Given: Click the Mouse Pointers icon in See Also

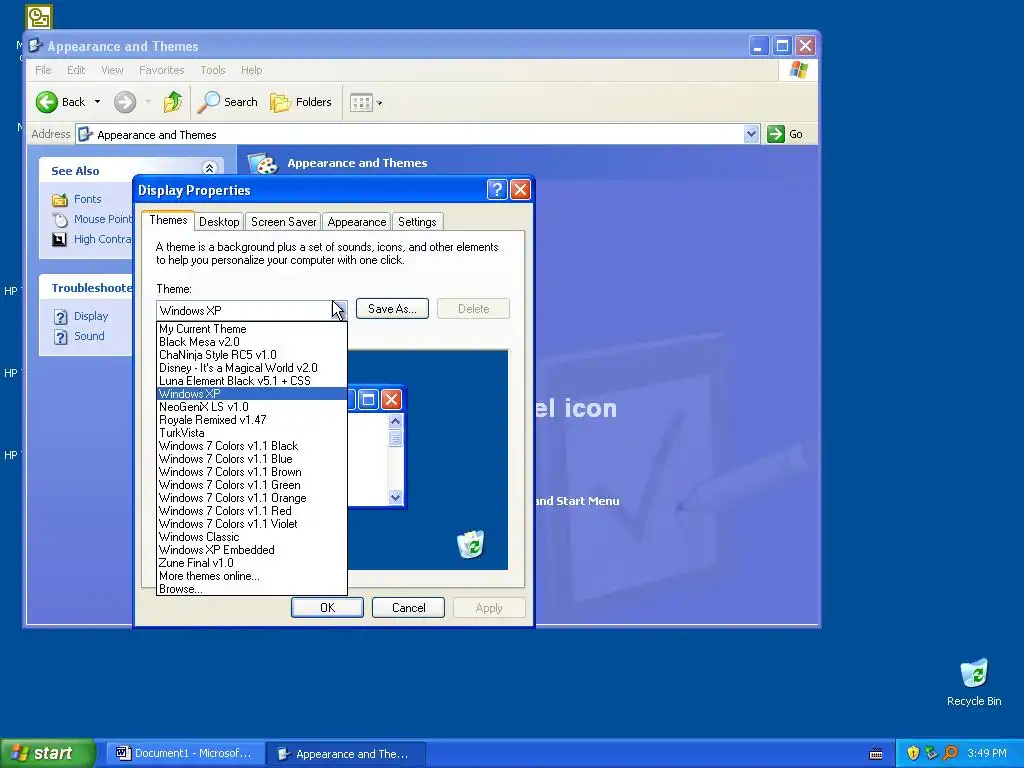Looking at the screenshot, I should click(60, 219).
